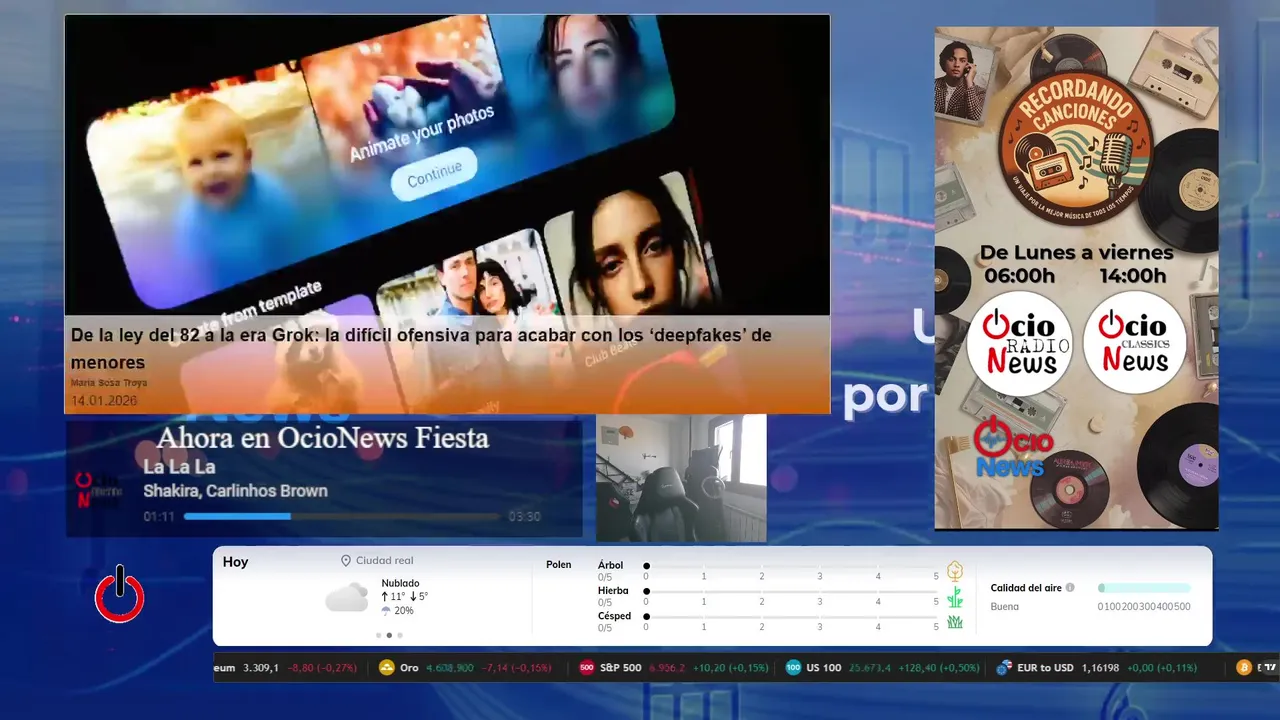
Task: Click the Hoy weather label
Action: click(x=235, y=562)
